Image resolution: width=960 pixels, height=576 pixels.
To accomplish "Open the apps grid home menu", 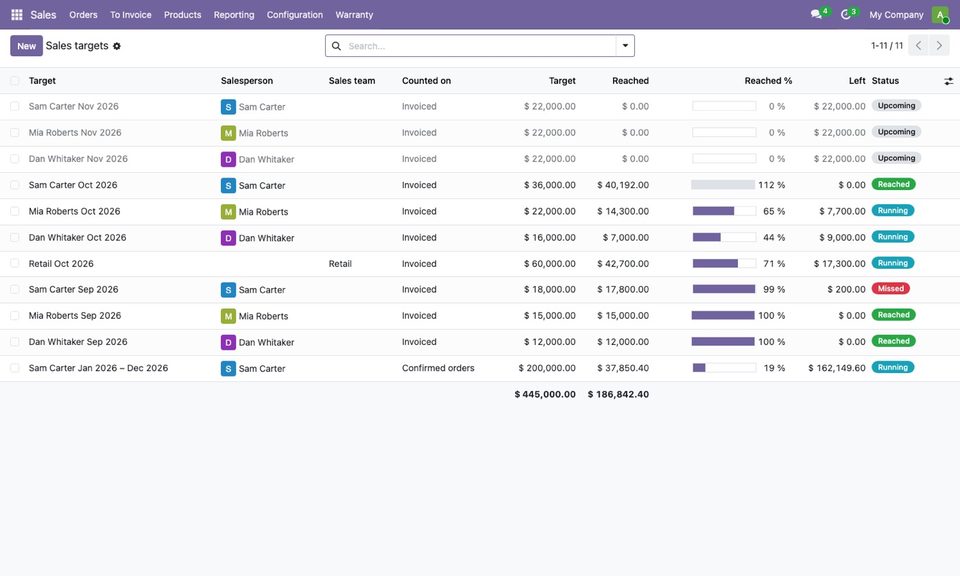I will pyautogui.click(x=17, y=15).
